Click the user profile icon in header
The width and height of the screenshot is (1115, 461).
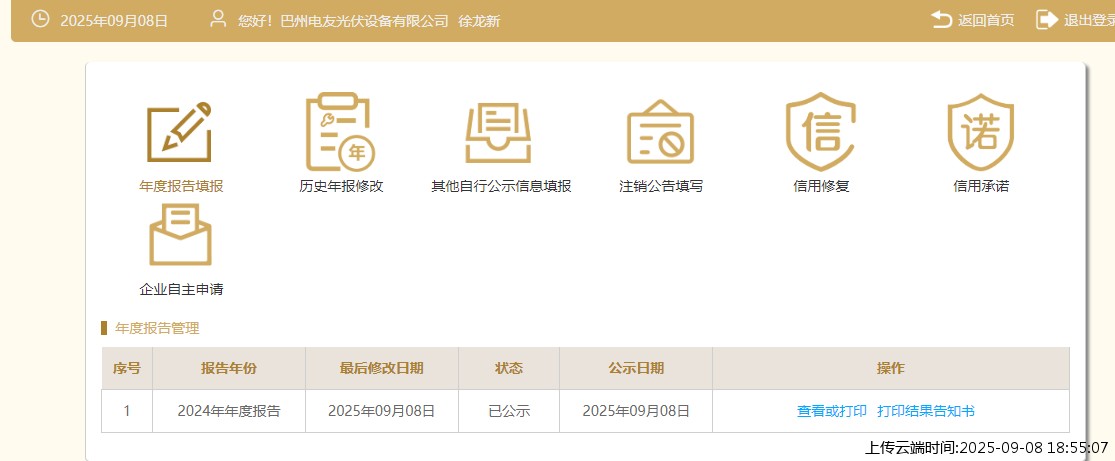(x=218, y=19)
